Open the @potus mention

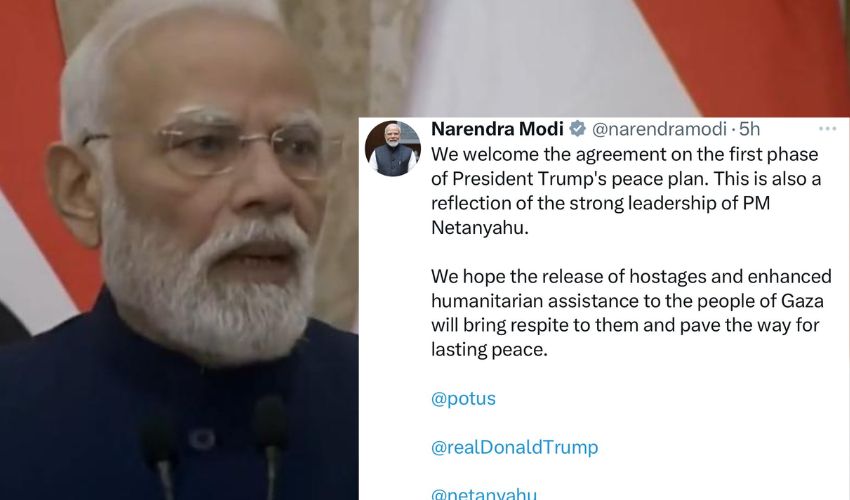(463, 399)
